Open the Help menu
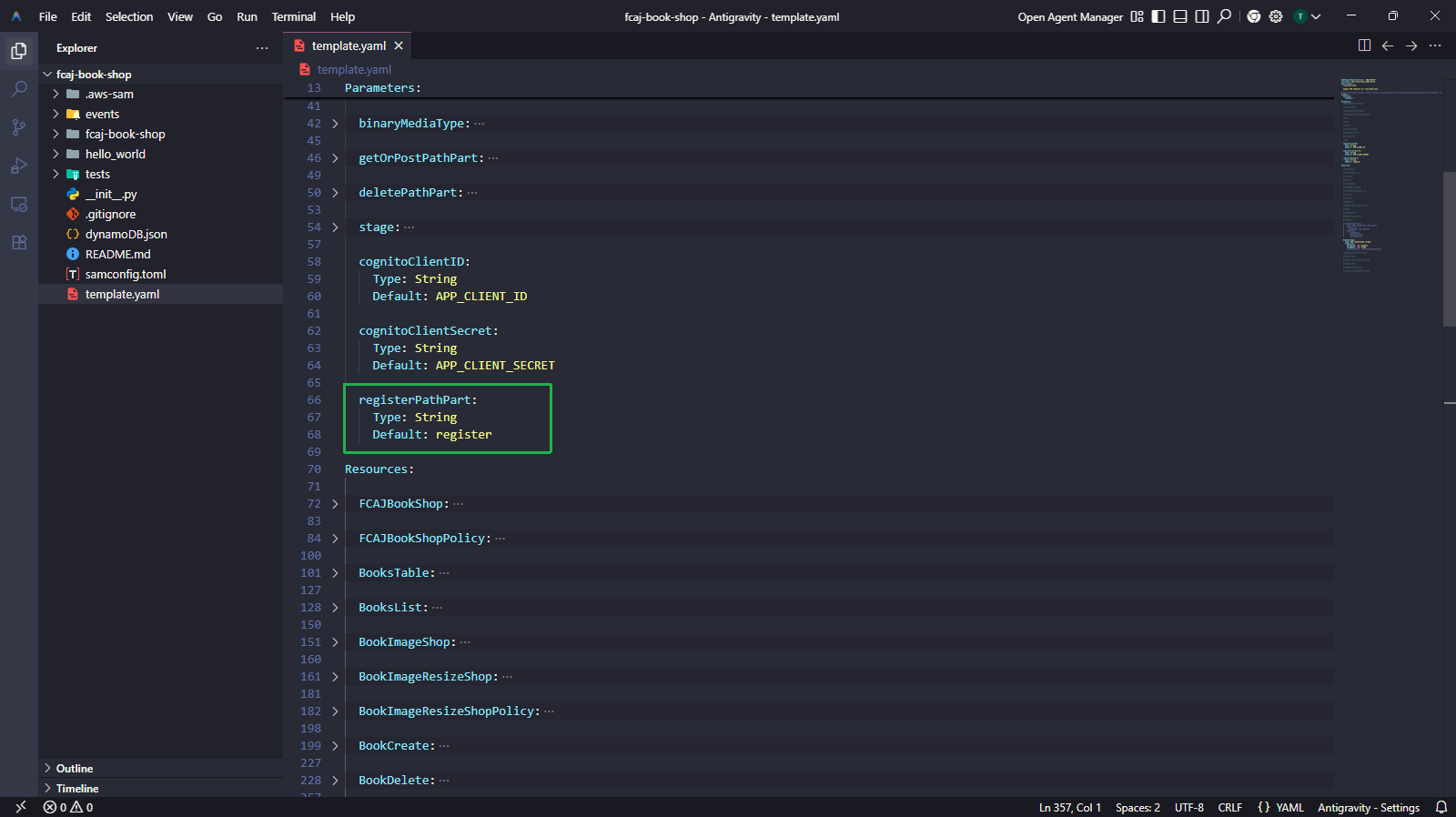Image resolution: width=1456 pixels, height=817 pixels. [343, 16]
